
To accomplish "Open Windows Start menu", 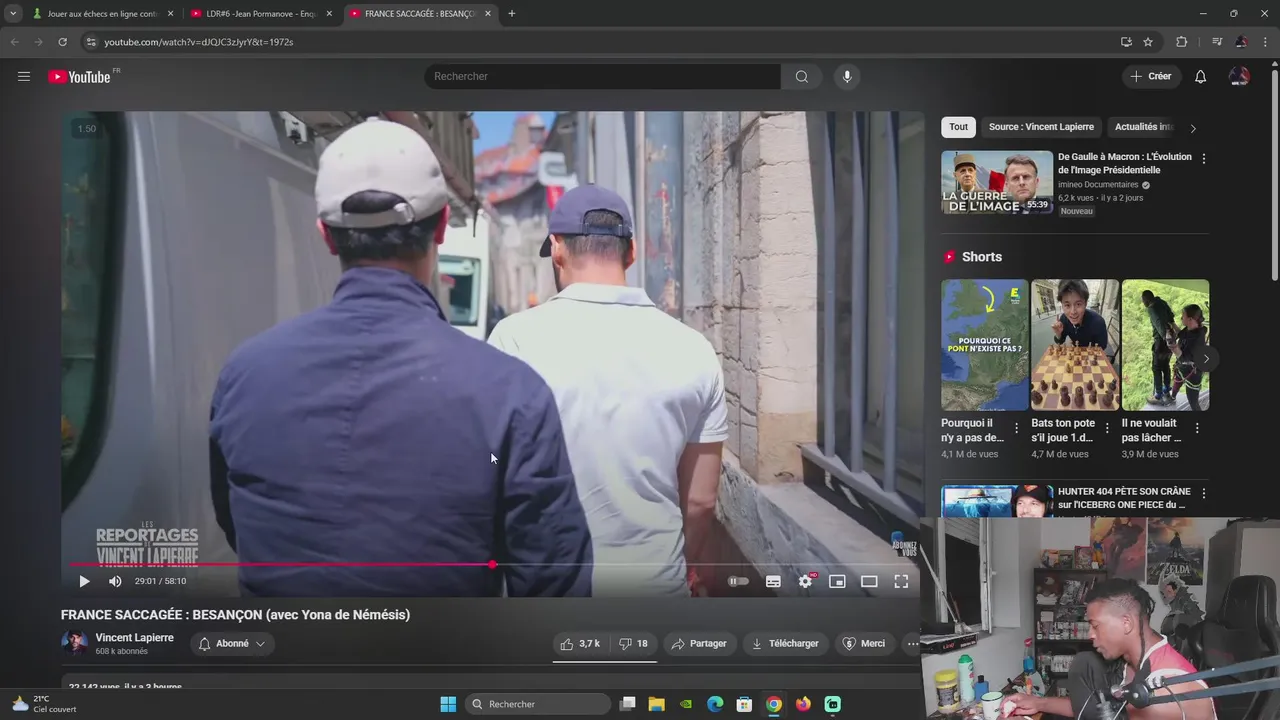I will 448,704.
